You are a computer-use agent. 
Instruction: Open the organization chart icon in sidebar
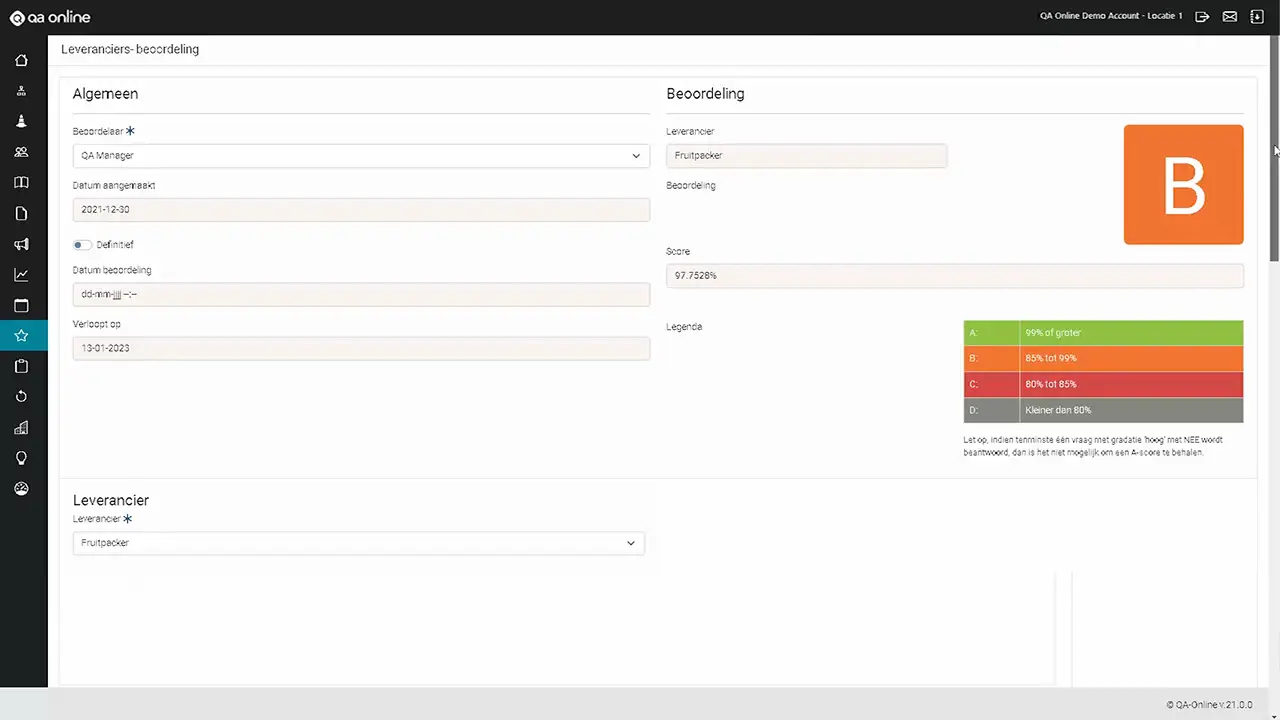tap(21, 91)
